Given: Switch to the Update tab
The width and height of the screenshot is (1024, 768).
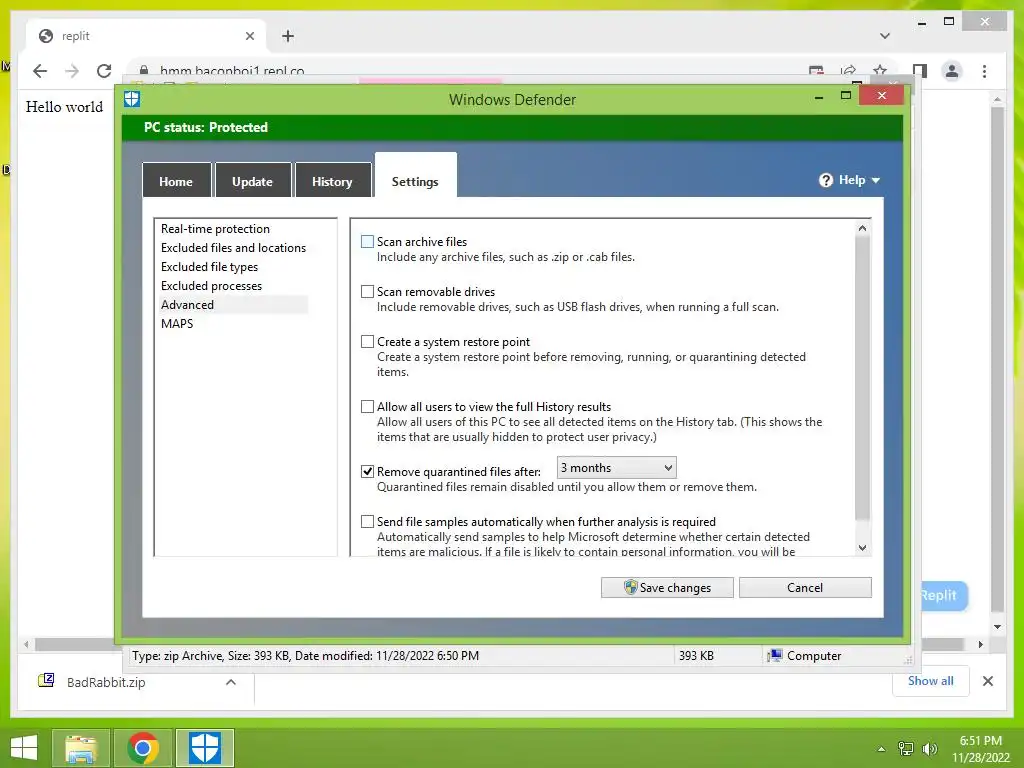Looking at the screenshot, I should click(x=253, y=181).
